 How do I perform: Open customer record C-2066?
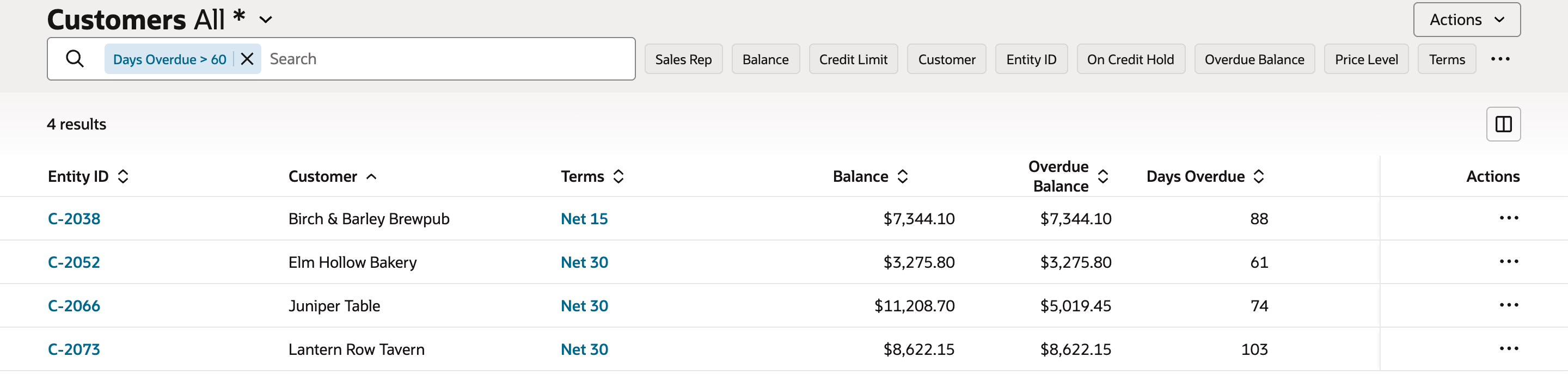point(74,305)
